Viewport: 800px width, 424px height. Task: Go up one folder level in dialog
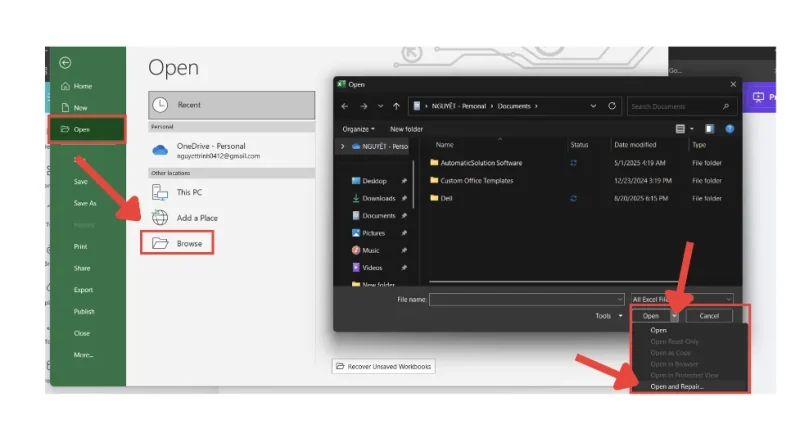[x=397, y=106]
